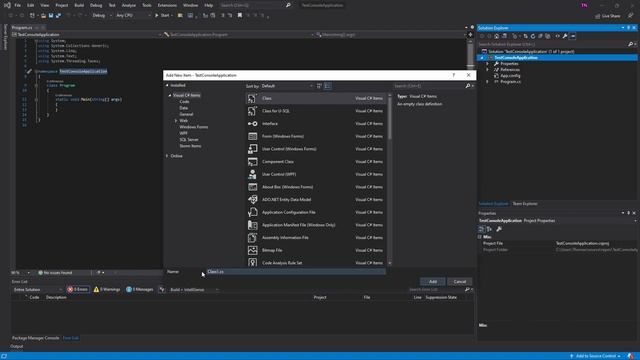Choose the Application Configuration File template
Screen dimensions: 640x360
point(316,212)
